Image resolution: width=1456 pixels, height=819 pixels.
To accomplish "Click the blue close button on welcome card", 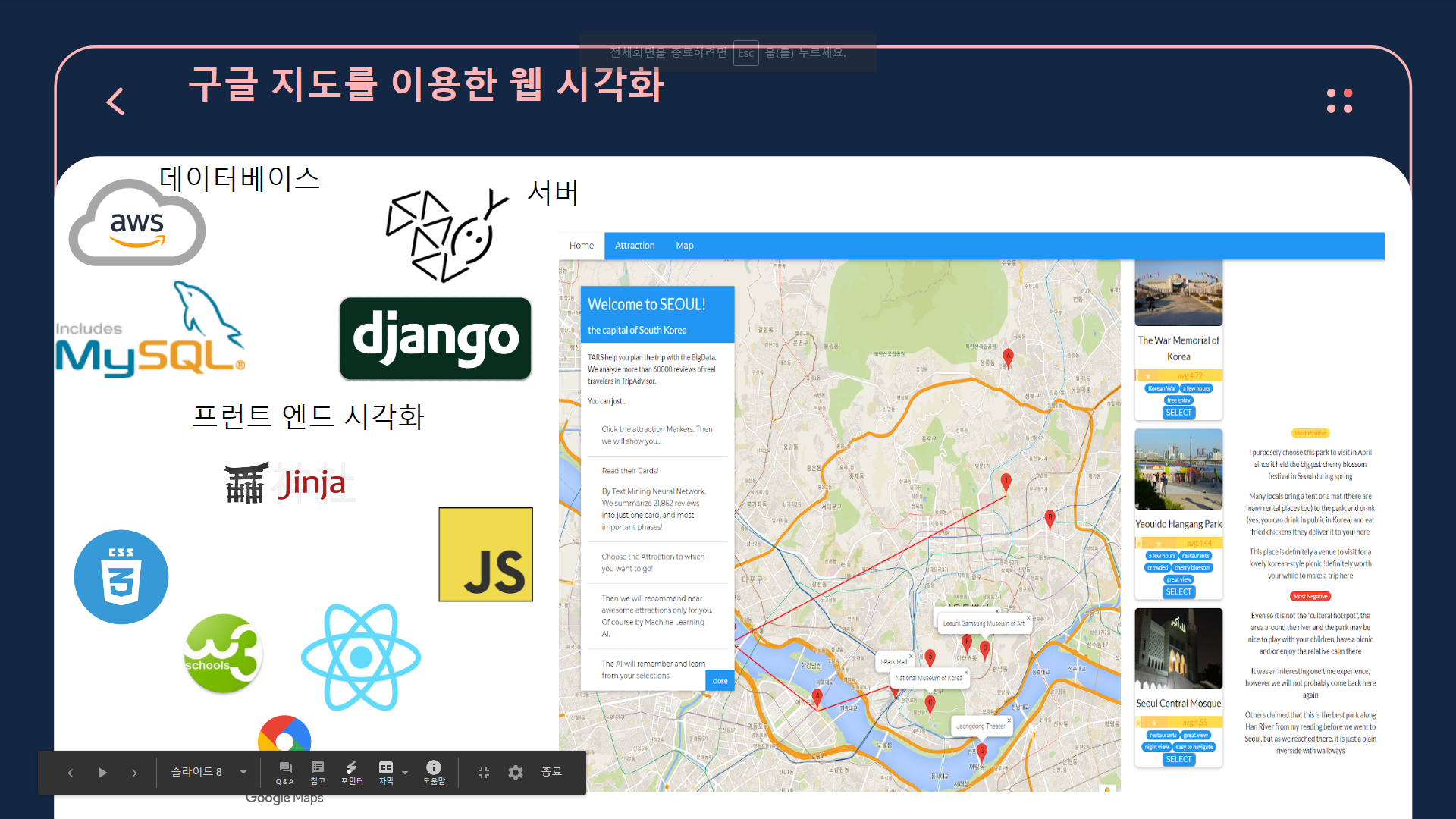I will click(720, 681).
